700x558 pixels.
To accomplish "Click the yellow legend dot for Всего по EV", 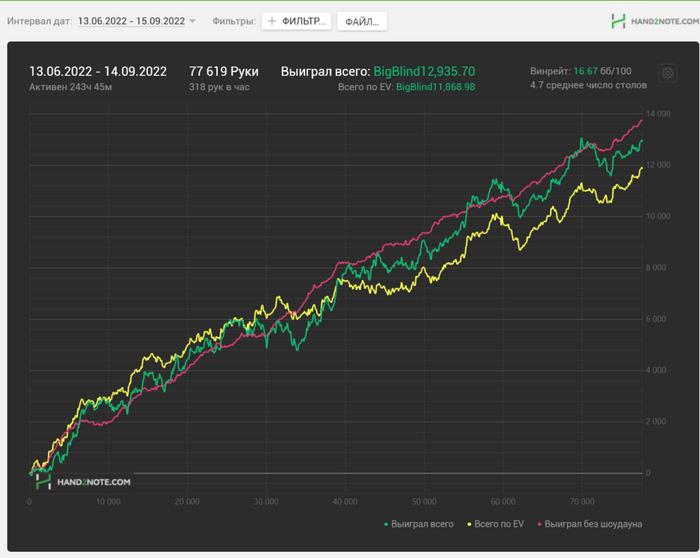I will 469,525.
